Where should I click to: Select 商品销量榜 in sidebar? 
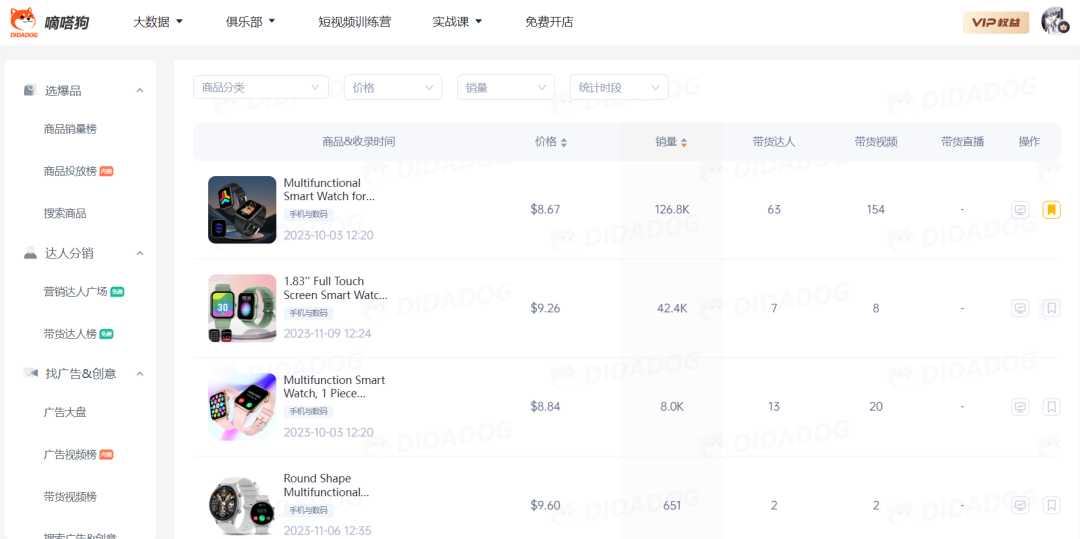[70, 129]
